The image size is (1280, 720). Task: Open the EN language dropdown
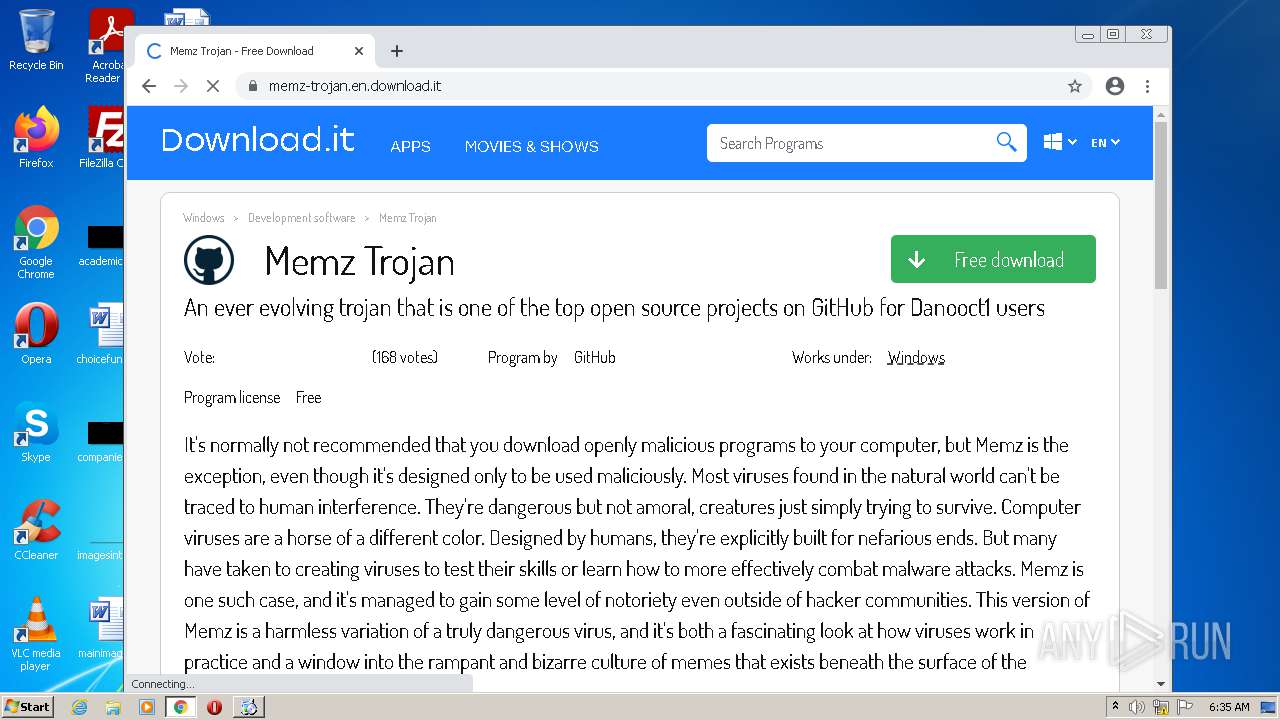(x=1105, y=143)
